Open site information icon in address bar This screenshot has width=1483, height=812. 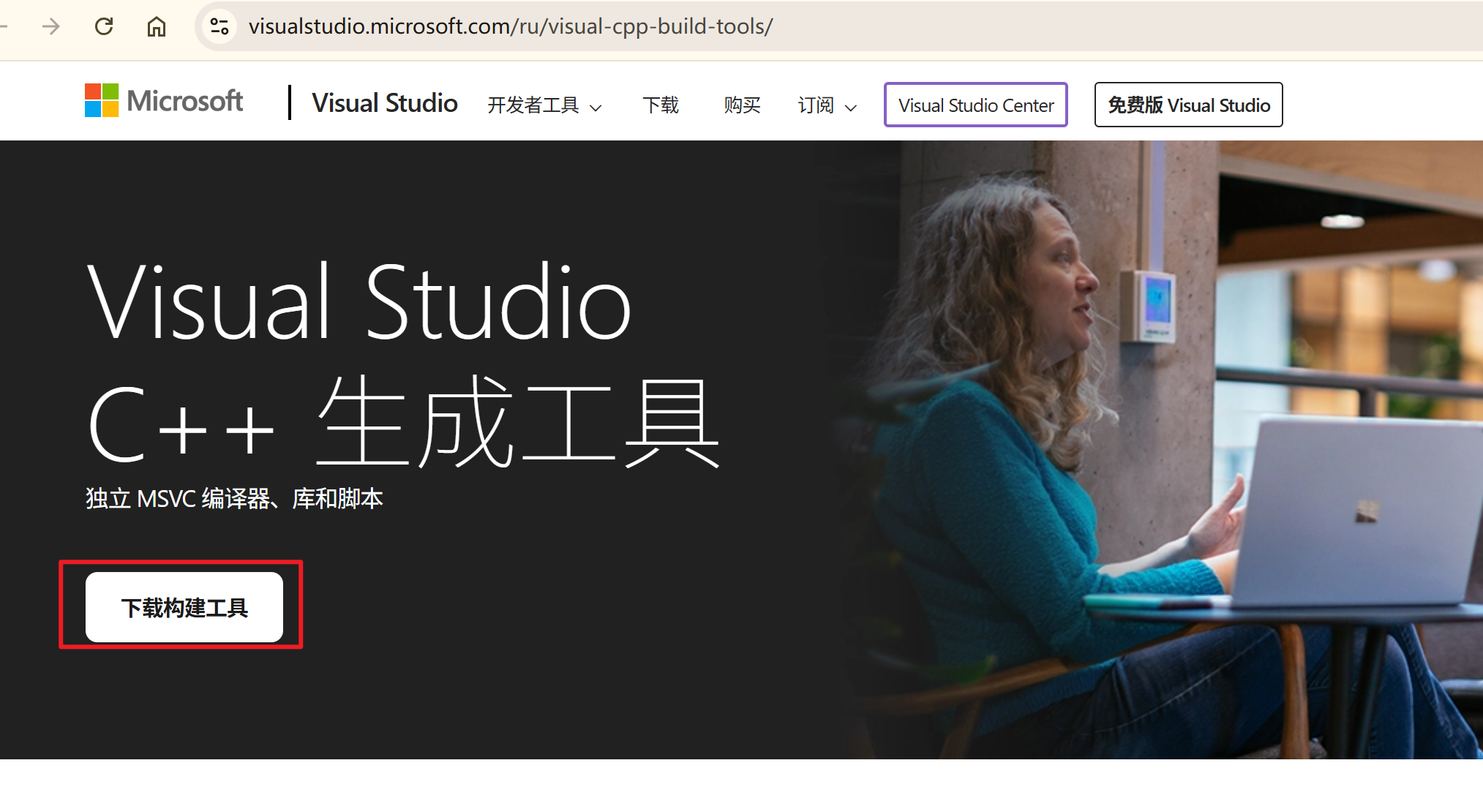click(x=219, y=27)
